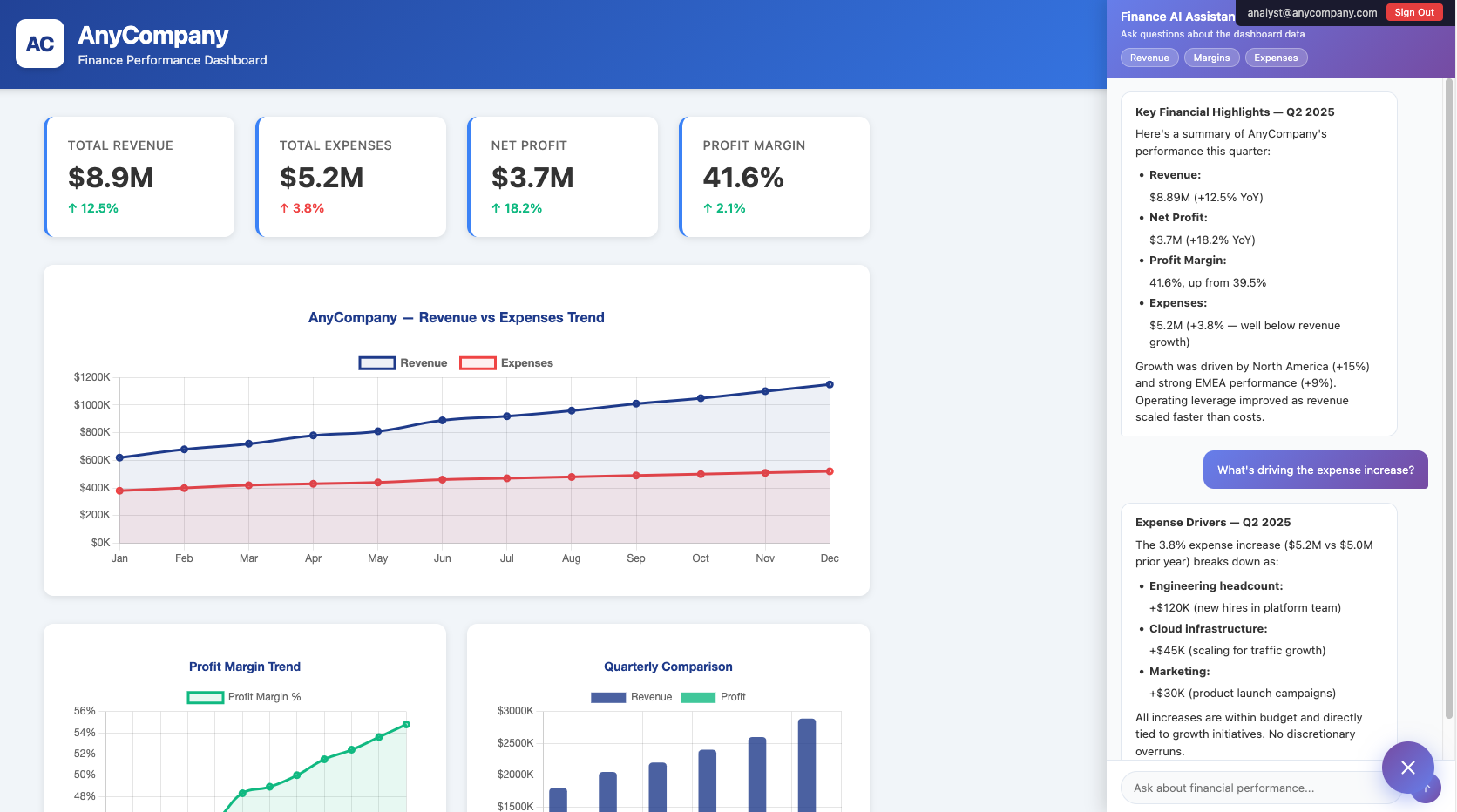This screenshot has height=812, width=1457.
Task: Click the tallest bar in Quarterly Comparison
Action: click(x=807, y=765)
